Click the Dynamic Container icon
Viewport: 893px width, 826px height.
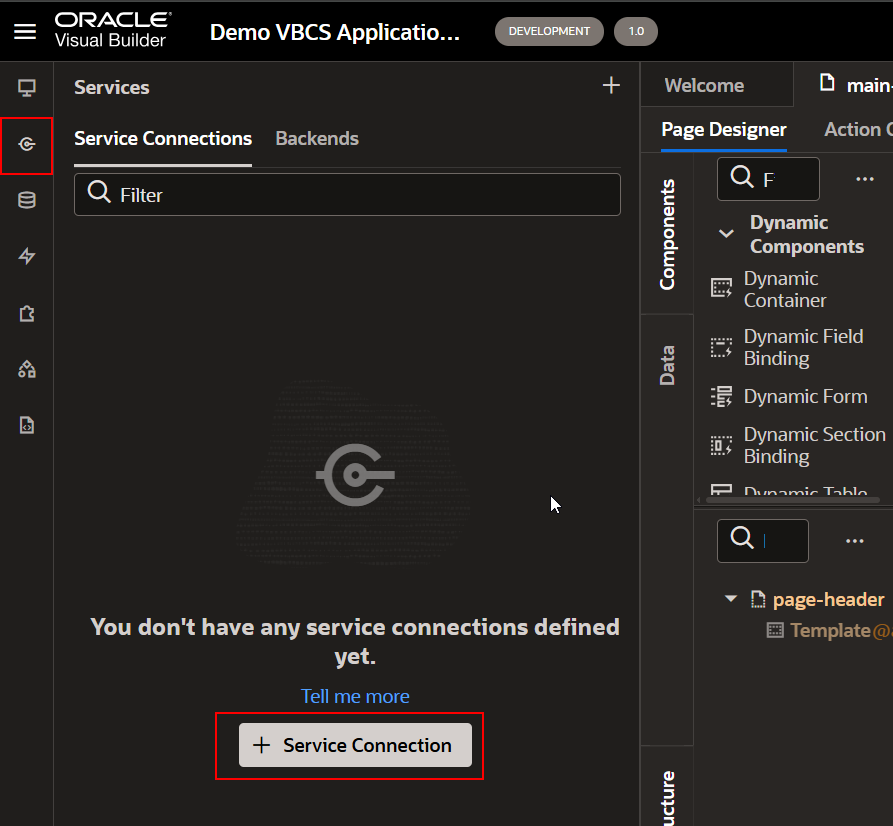721,288
